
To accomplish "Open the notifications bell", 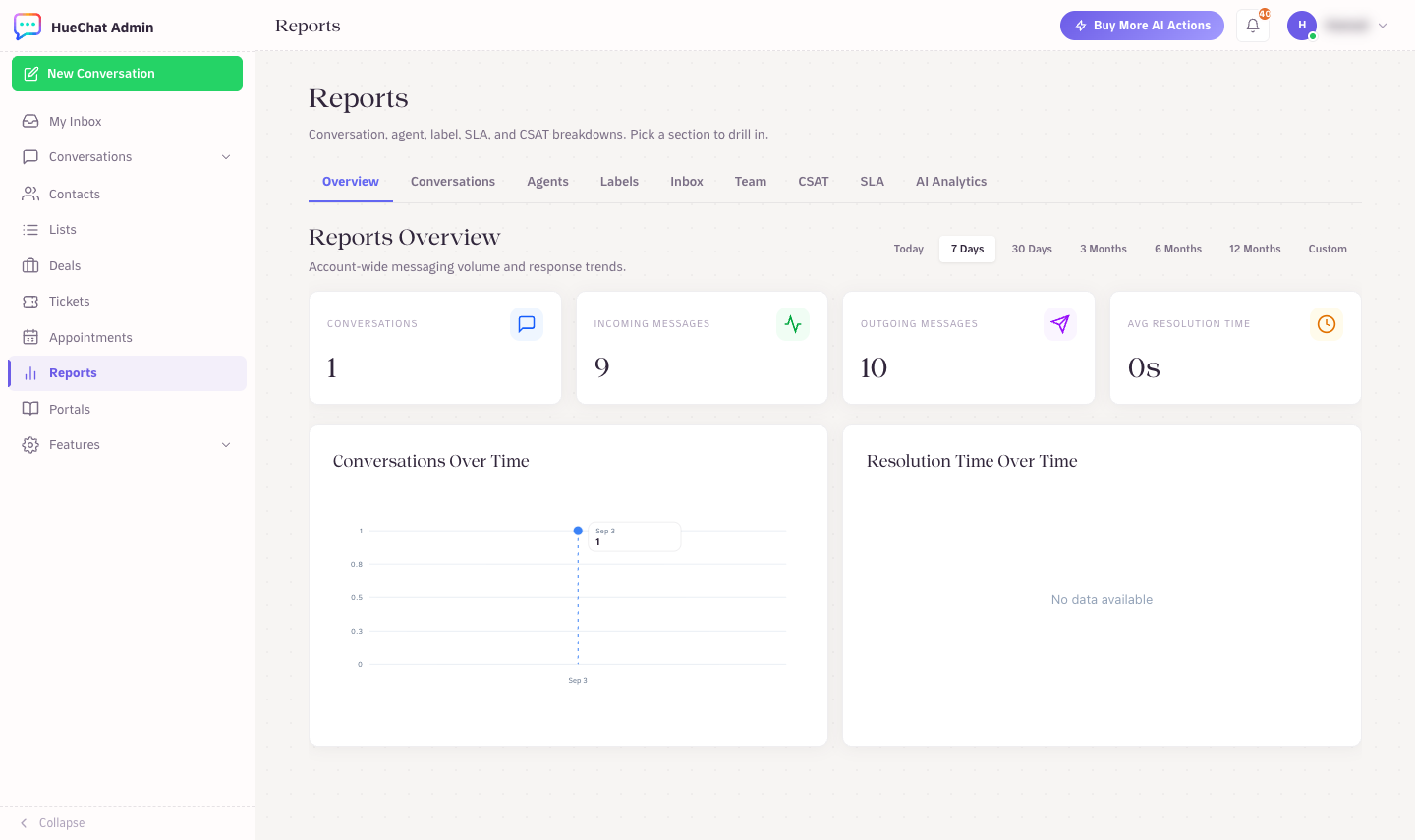I will pos(1253,26).
